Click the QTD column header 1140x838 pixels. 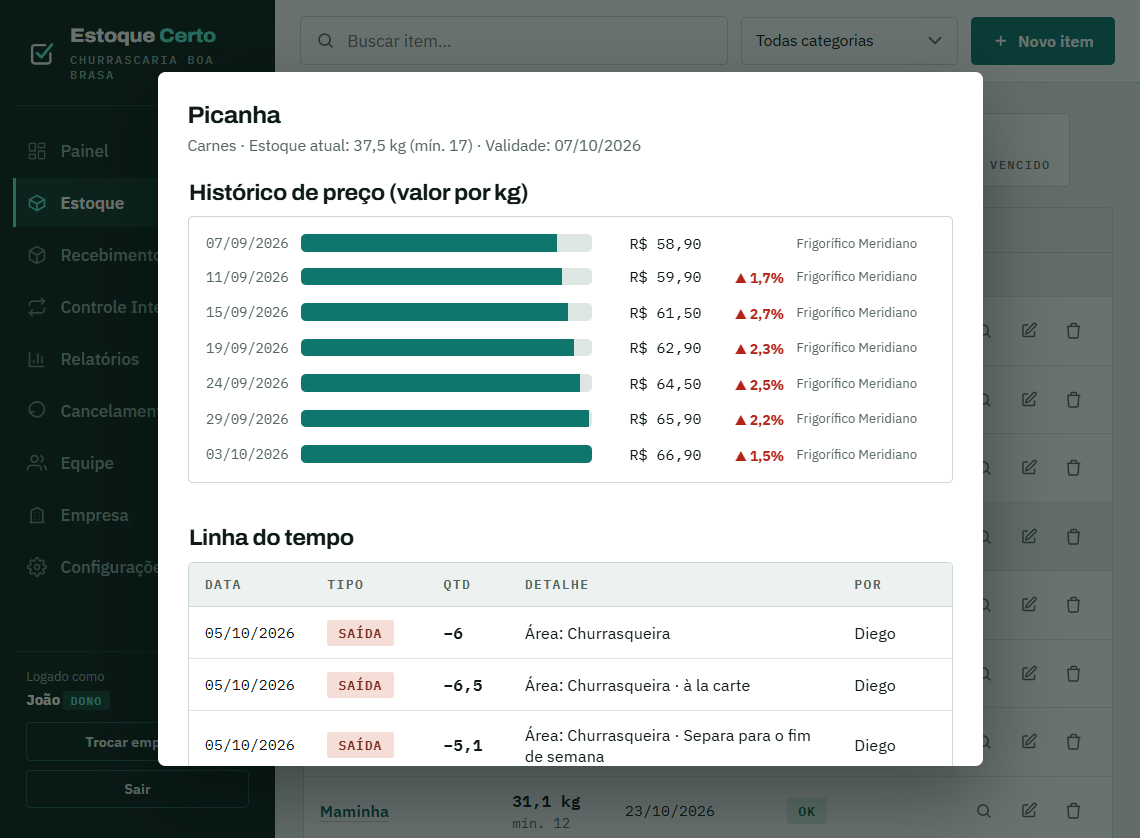click(x=457, y=584)
